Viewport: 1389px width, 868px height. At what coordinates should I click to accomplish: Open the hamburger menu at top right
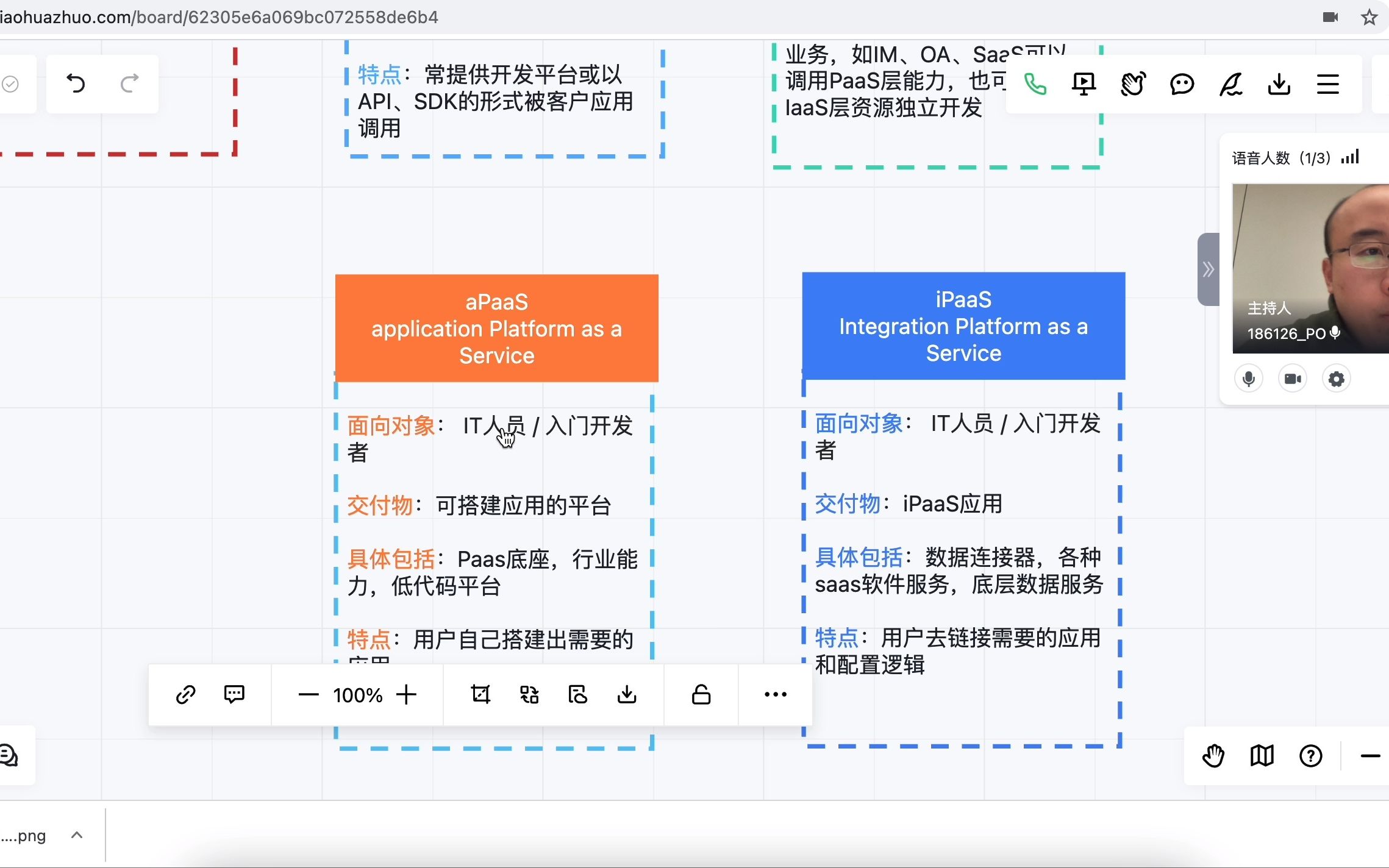[1328, 84]
